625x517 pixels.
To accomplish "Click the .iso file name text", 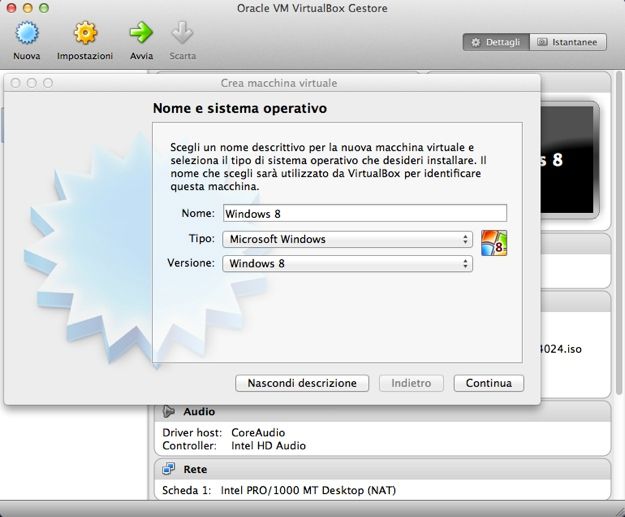I will click(560, 349).
